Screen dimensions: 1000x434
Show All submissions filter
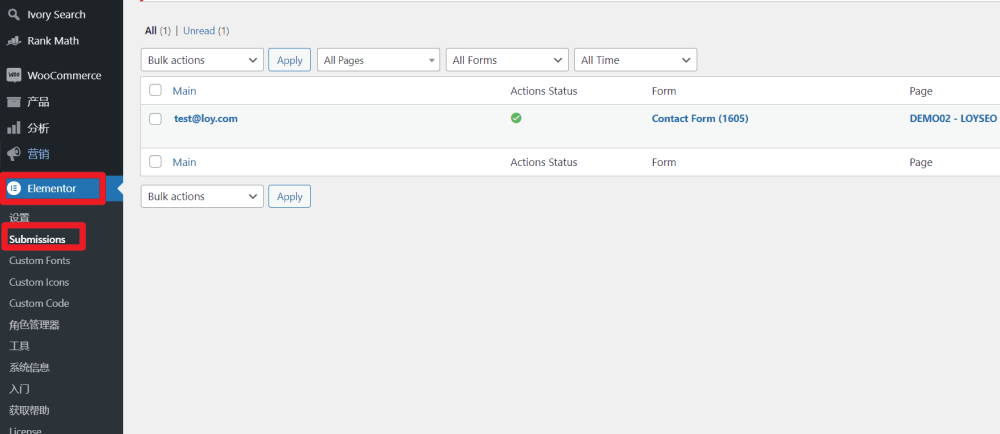(151, 31)
